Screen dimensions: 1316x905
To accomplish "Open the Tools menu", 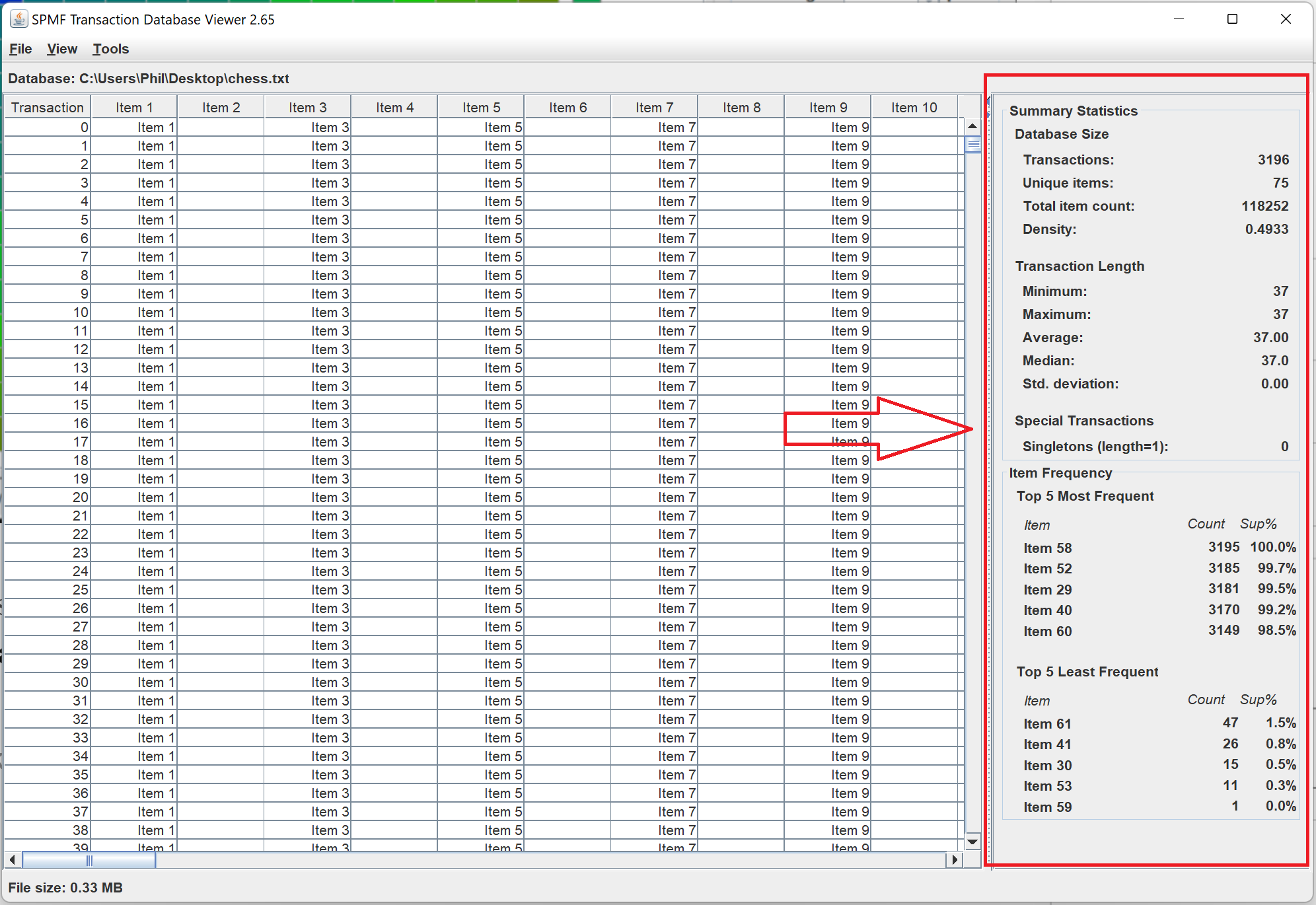I will tap(110, 49).
